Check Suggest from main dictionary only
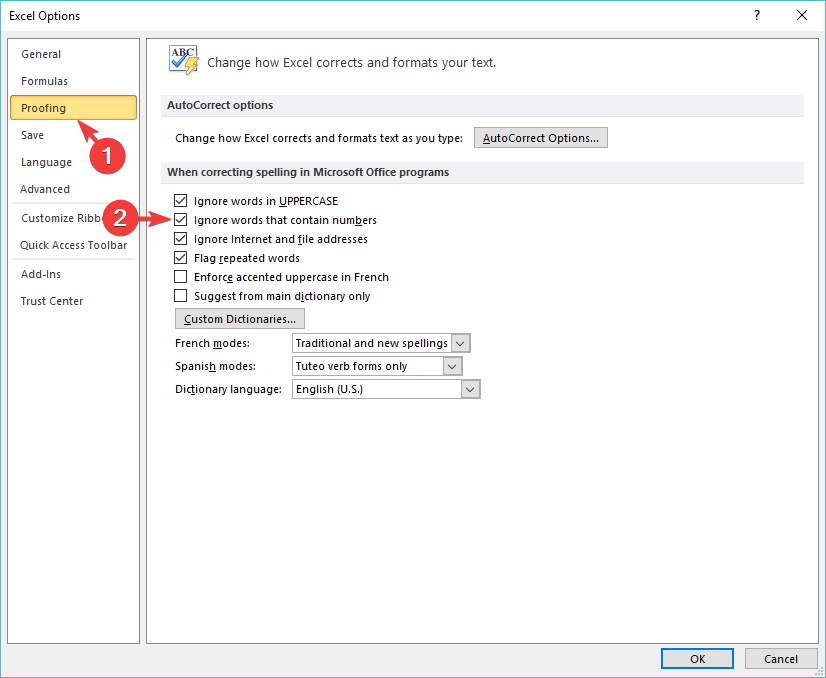The height and width of the screenshot is (678, 826). tap(181, 296)
